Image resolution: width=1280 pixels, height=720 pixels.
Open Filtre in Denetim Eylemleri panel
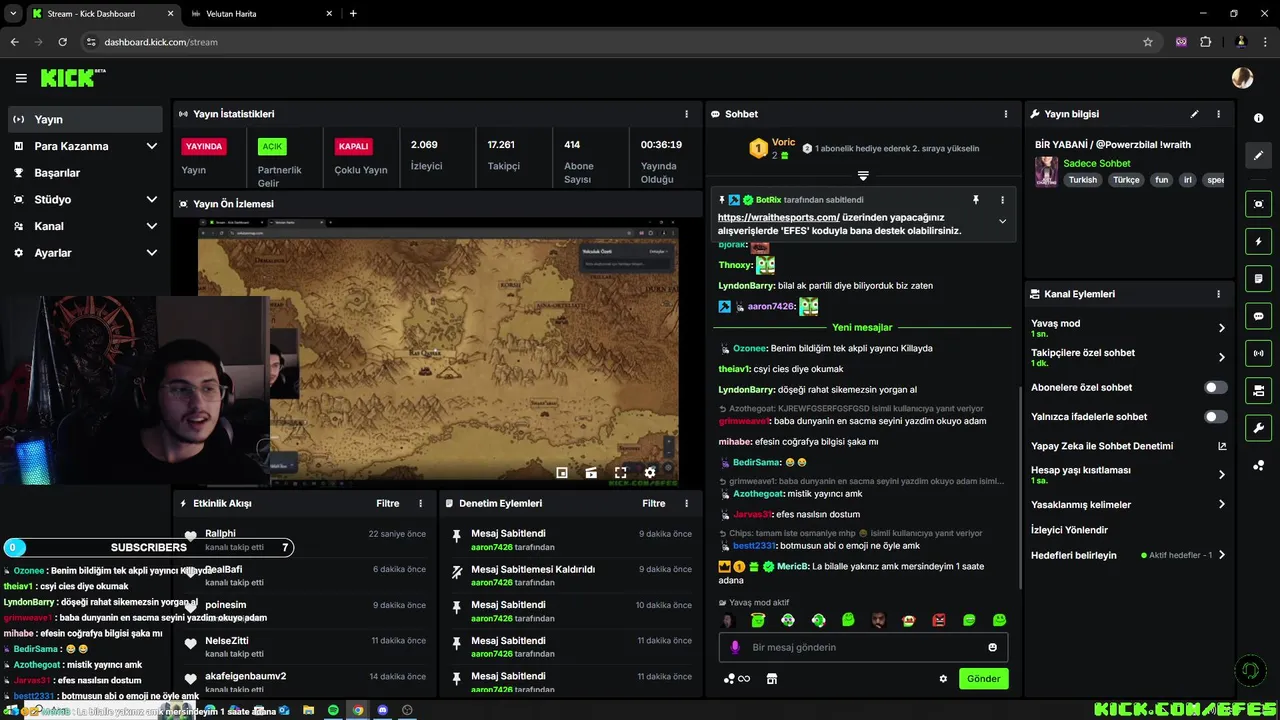pos(654,503)
